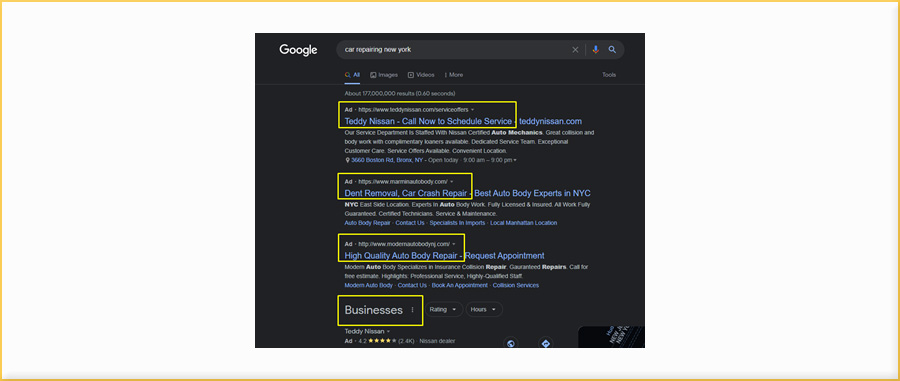Click the Google logo
900x381 pixels.
[x=298, y=50]
